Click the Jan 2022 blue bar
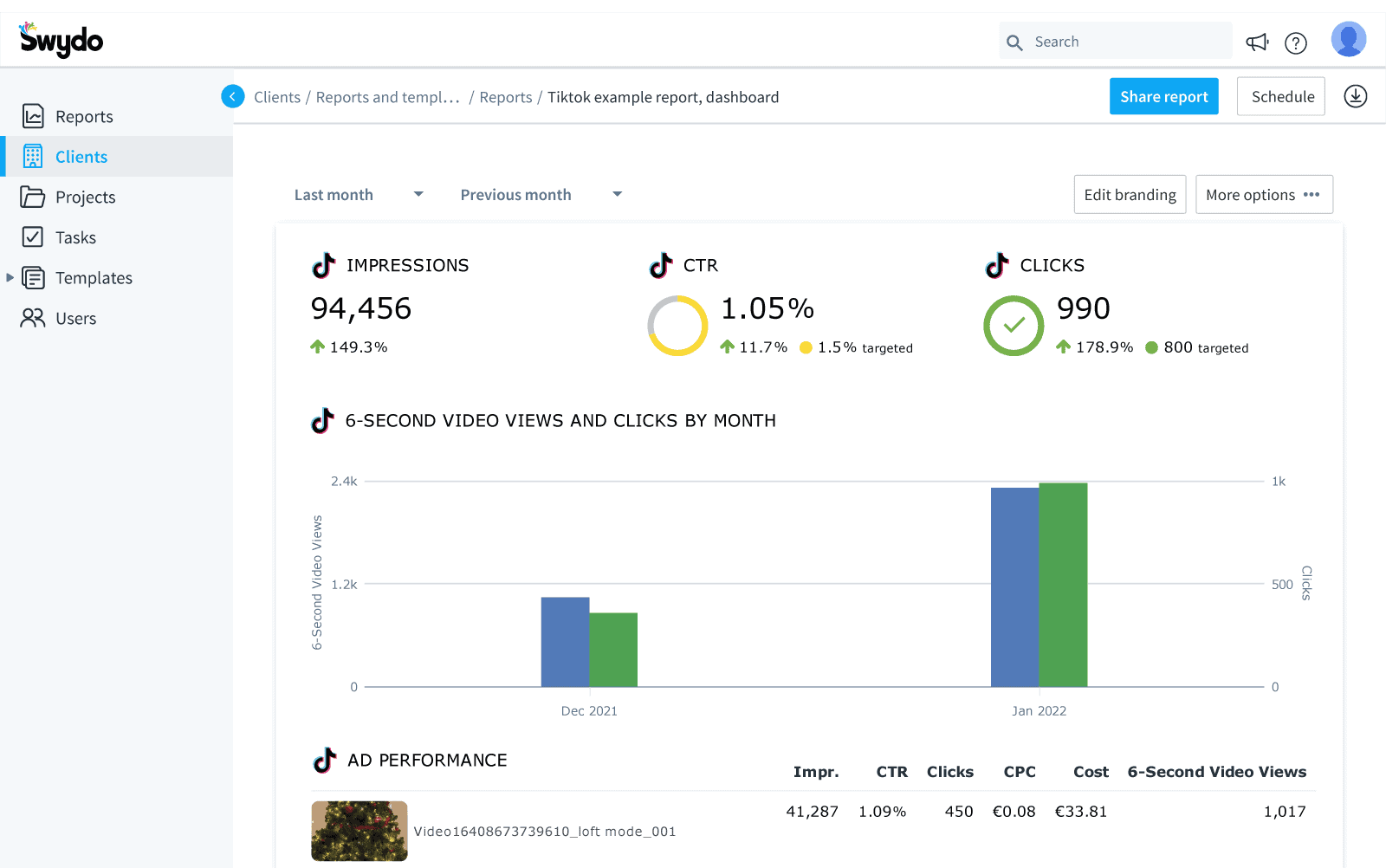The width and height of the screenshot is (1386, 868). point(1014,587)
